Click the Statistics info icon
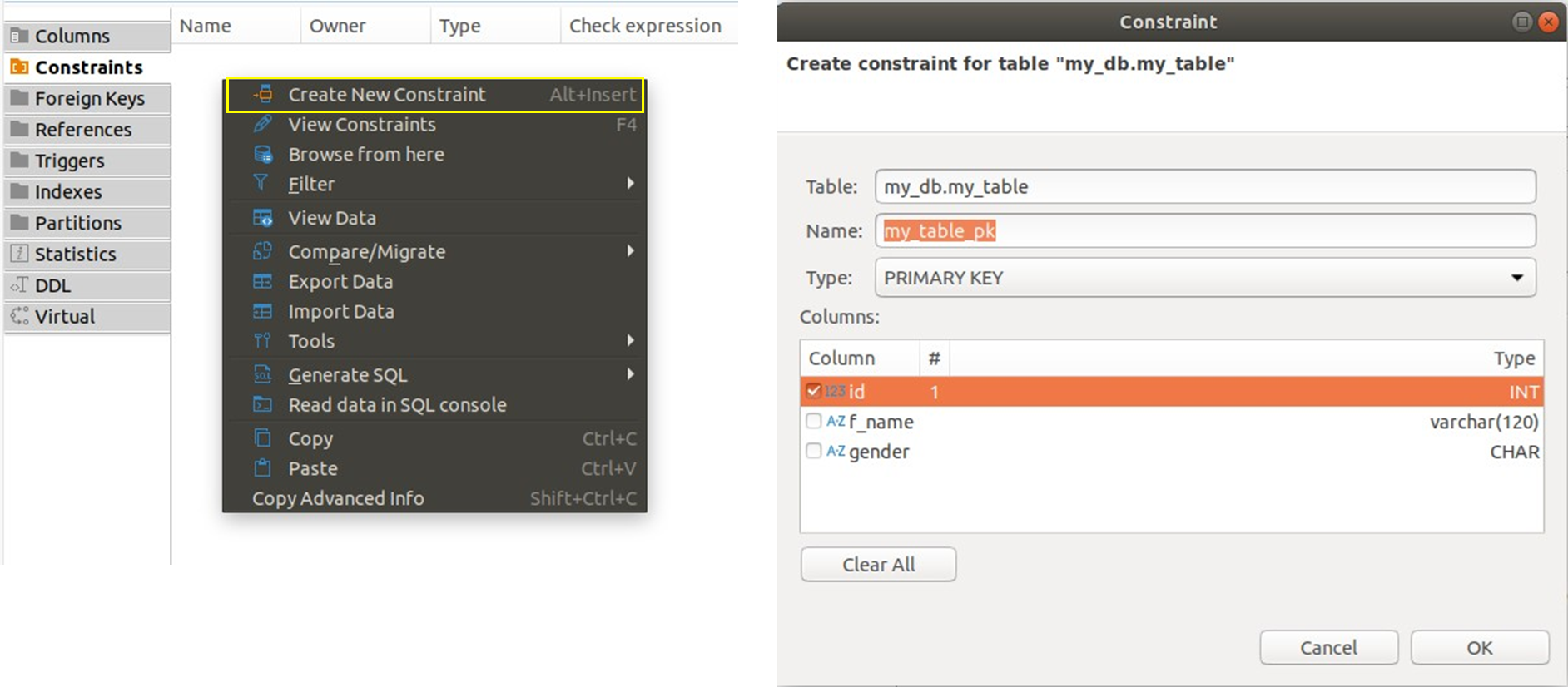The image size is (1568, 687). coord(19,254)
